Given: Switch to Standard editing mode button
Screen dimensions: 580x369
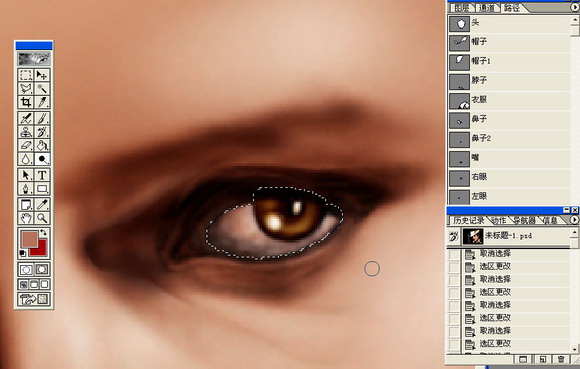Looking at the screenshot, I should click(x=26, y=270).
